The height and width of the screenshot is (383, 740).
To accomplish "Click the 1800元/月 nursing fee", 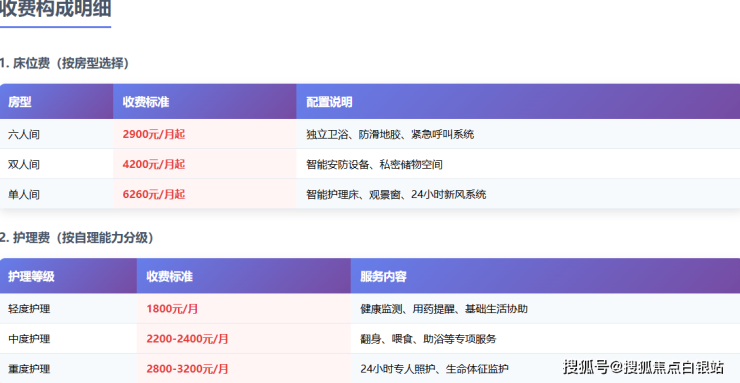I will tap(172, 309).
